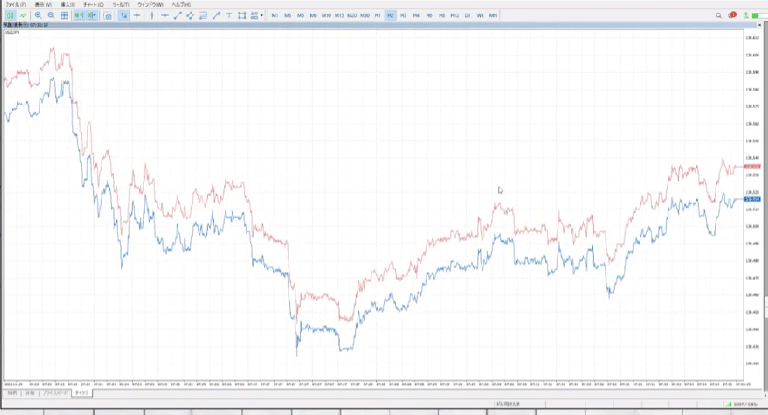This screenshot has height=415, width=768.
Task: Switch timeframe to D1
Action: (x=467, y=16)
